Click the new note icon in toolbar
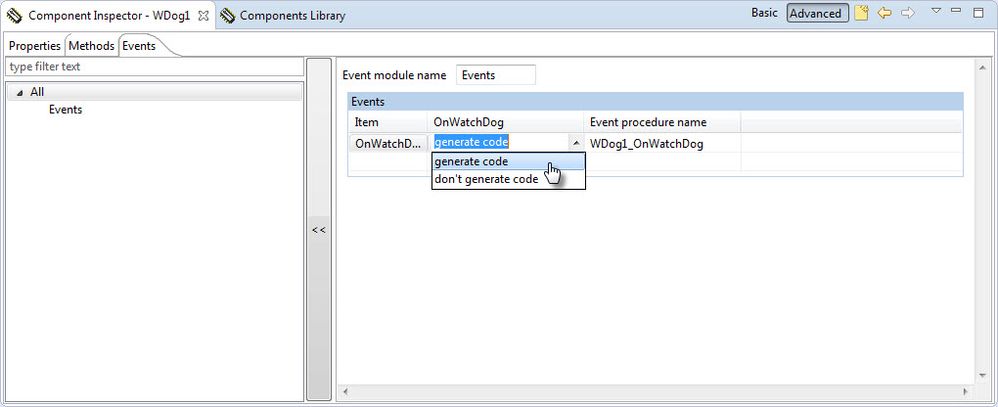Screen dimensions: 998x407 click(861, 14)
